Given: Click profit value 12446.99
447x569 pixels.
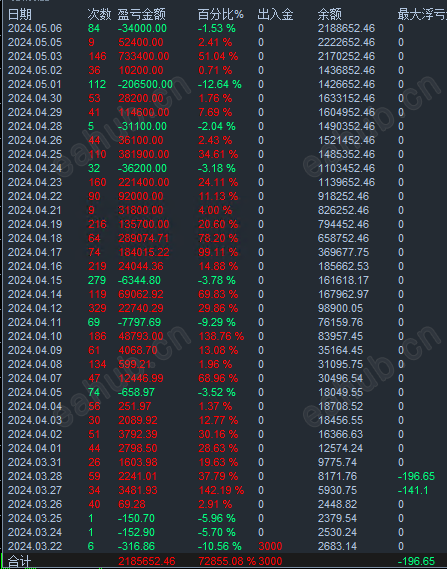Looking at the screenshot, I should pyautogui.click(x=141, y=378).
